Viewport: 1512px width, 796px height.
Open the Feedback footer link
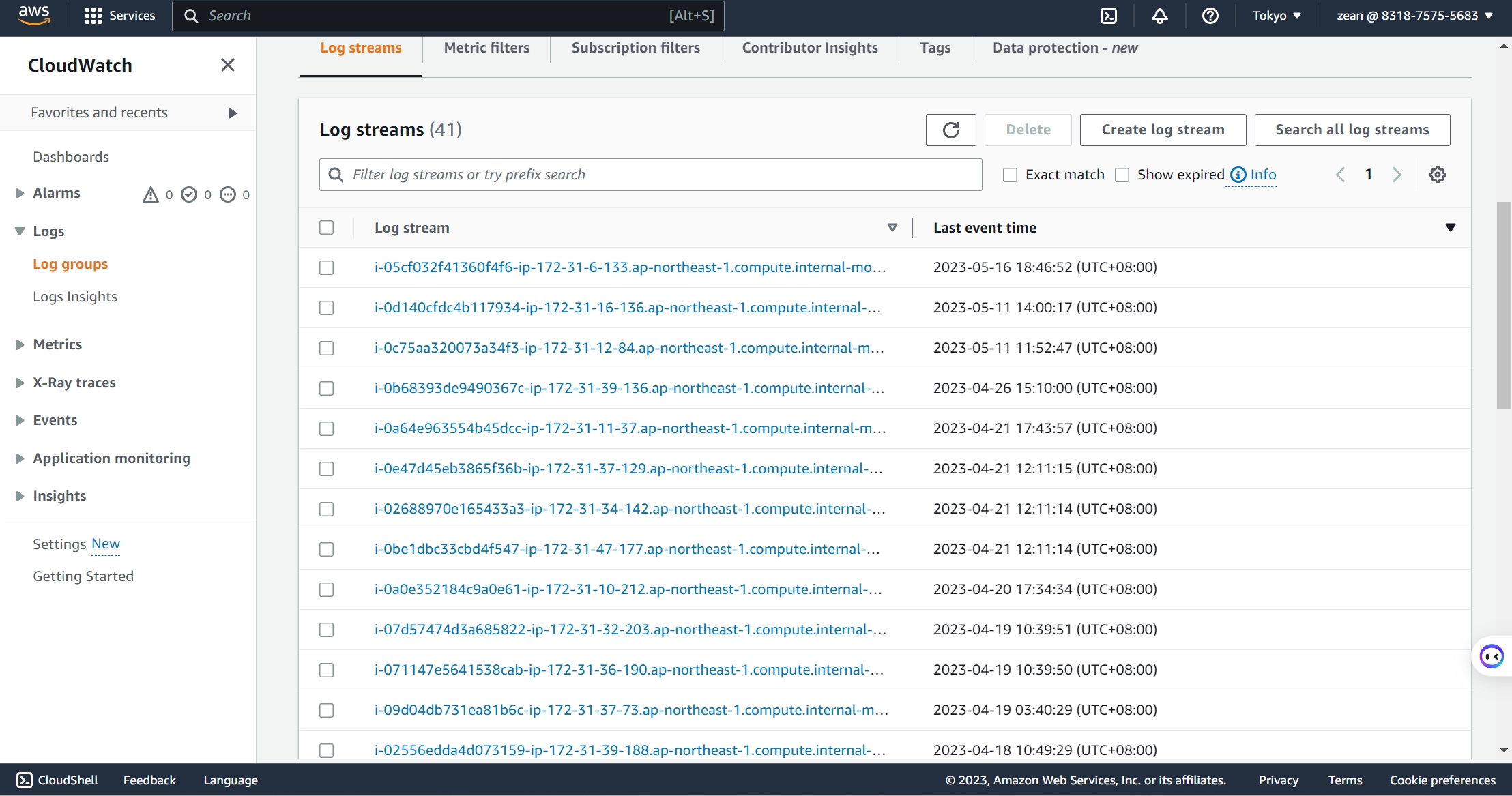pos(149,780)
